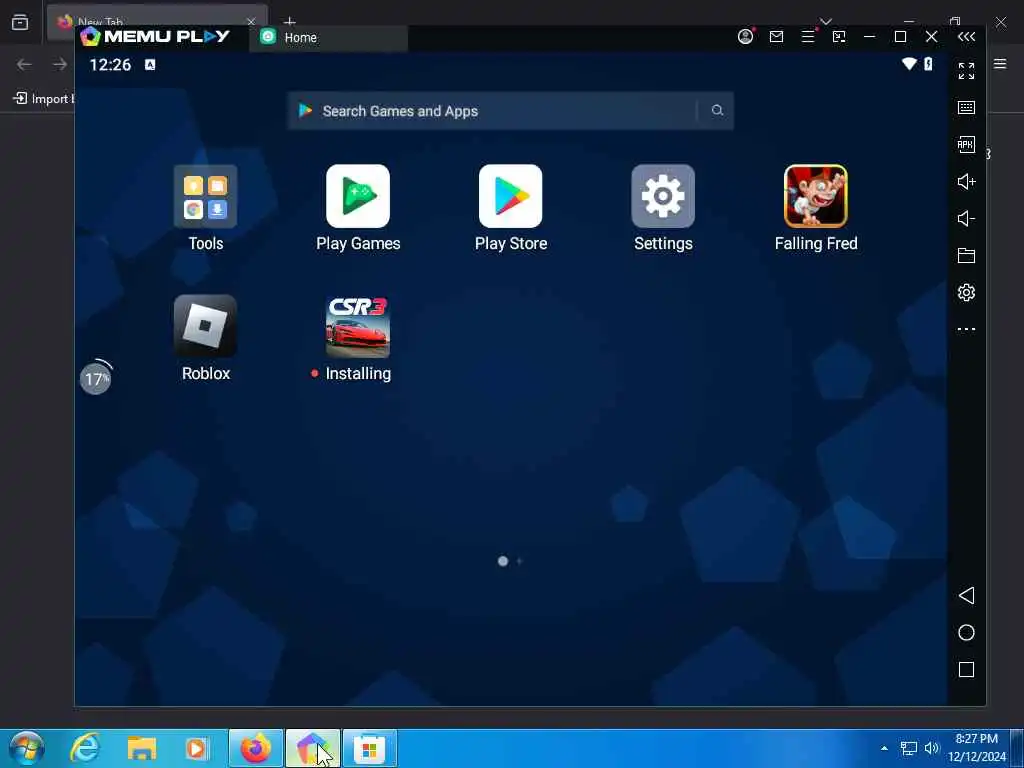The width and height of the screenshot is (1024, 768).
Task: Open shared folder icon in sidebar
Action: click(966, 255)
